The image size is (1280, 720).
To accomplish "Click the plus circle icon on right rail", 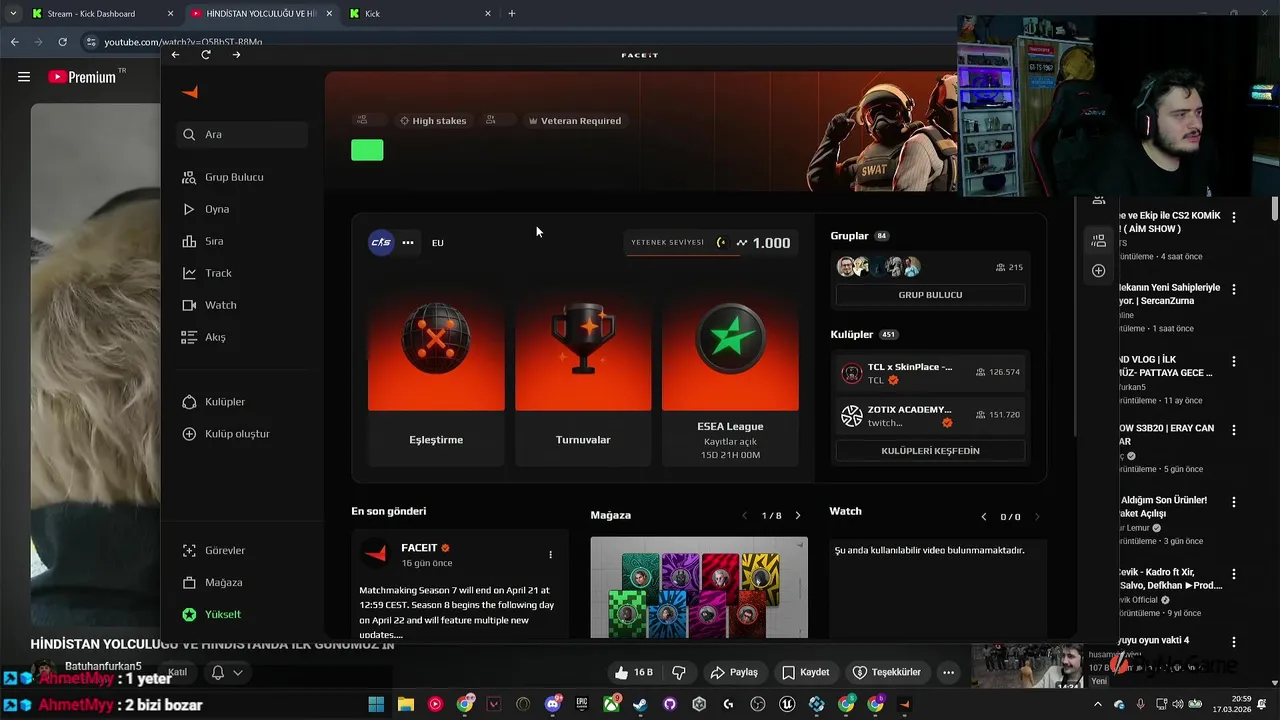I will [1098, 271].
